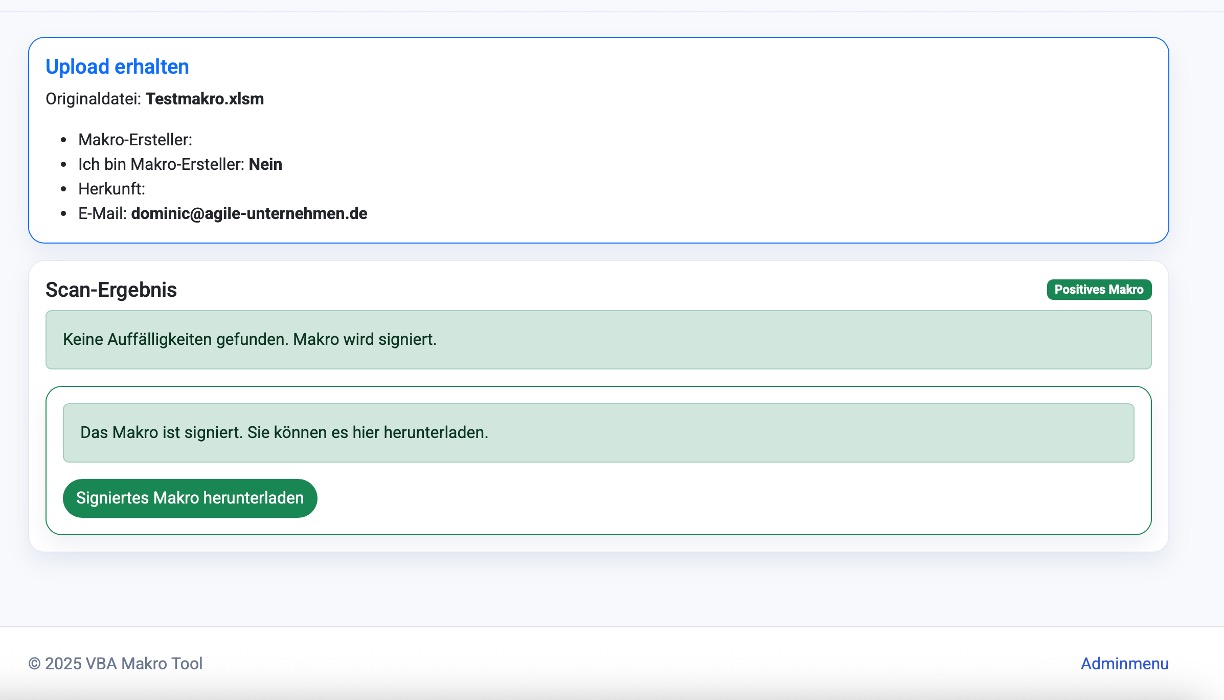The width and height of the screenshot is (1224, 700).
Task: Download the signed macro file
Action: point(190,498)
